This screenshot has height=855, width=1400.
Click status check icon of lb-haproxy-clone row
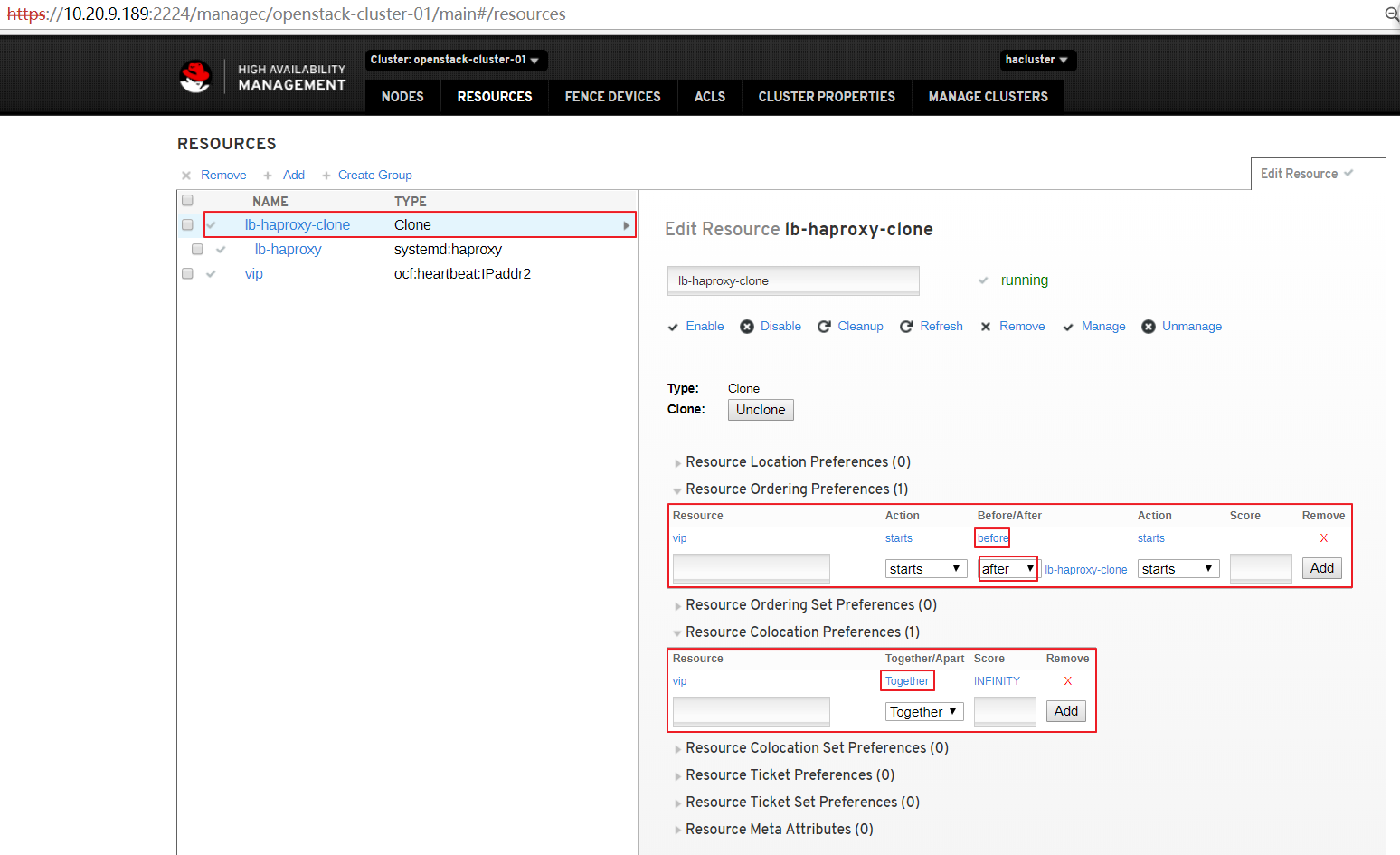(x=212, y=225)
